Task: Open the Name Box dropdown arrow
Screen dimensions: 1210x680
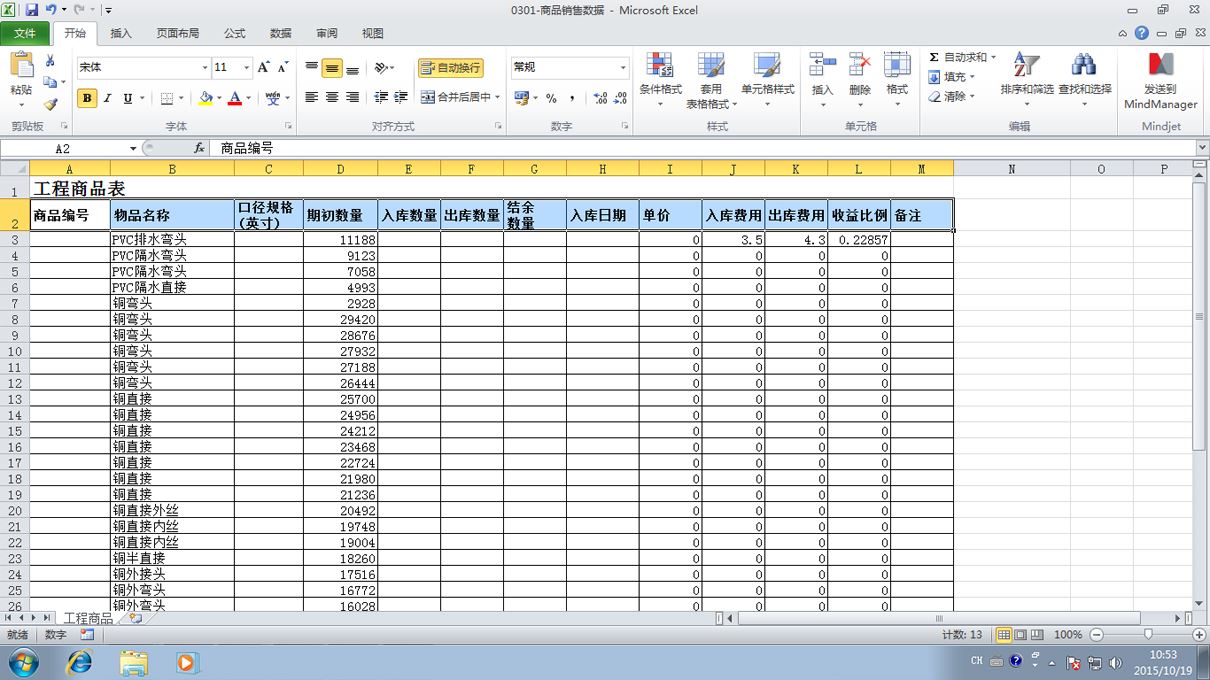Action: [133, 148]
